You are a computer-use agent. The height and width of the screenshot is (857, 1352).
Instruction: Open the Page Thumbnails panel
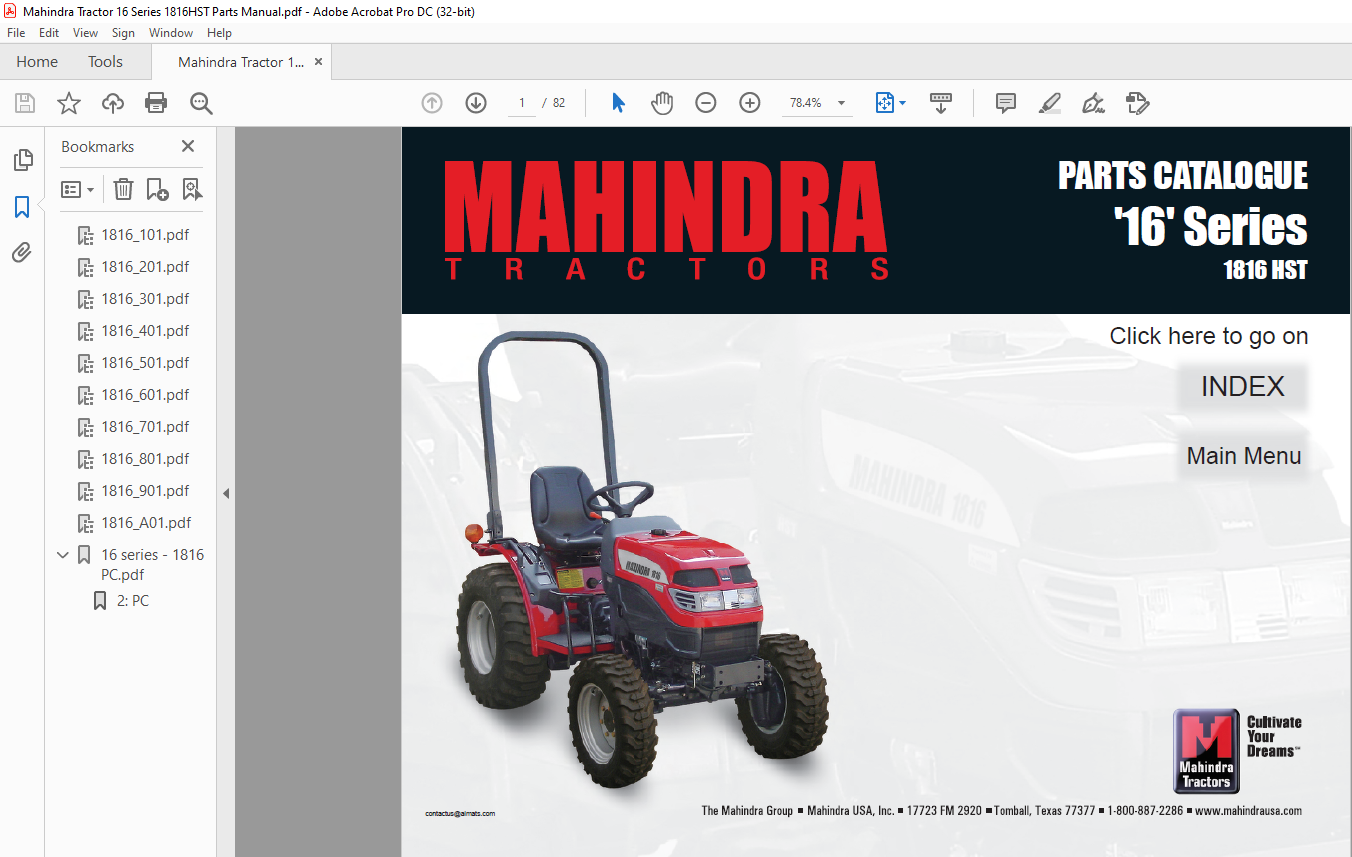(22, 160)
